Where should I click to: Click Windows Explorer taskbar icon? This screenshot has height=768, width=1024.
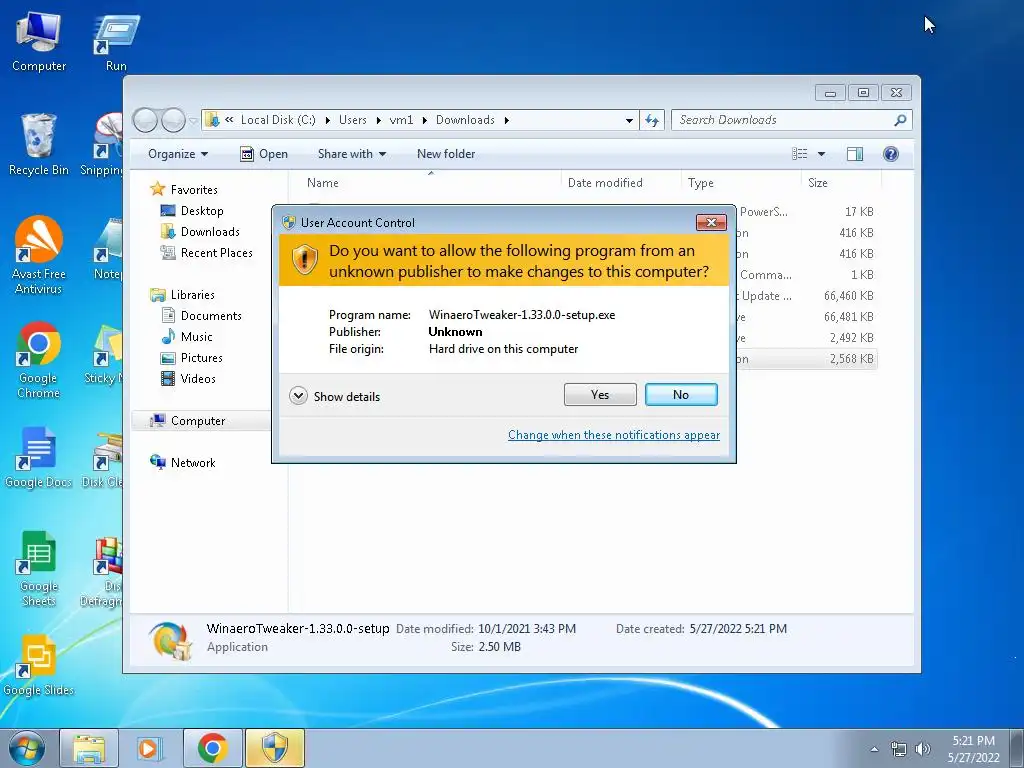89,748
